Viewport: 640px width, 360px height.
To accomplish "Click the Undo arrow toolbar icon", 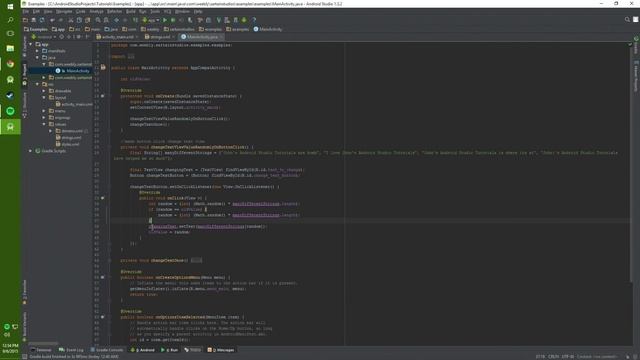I will (x=52, y=20).
